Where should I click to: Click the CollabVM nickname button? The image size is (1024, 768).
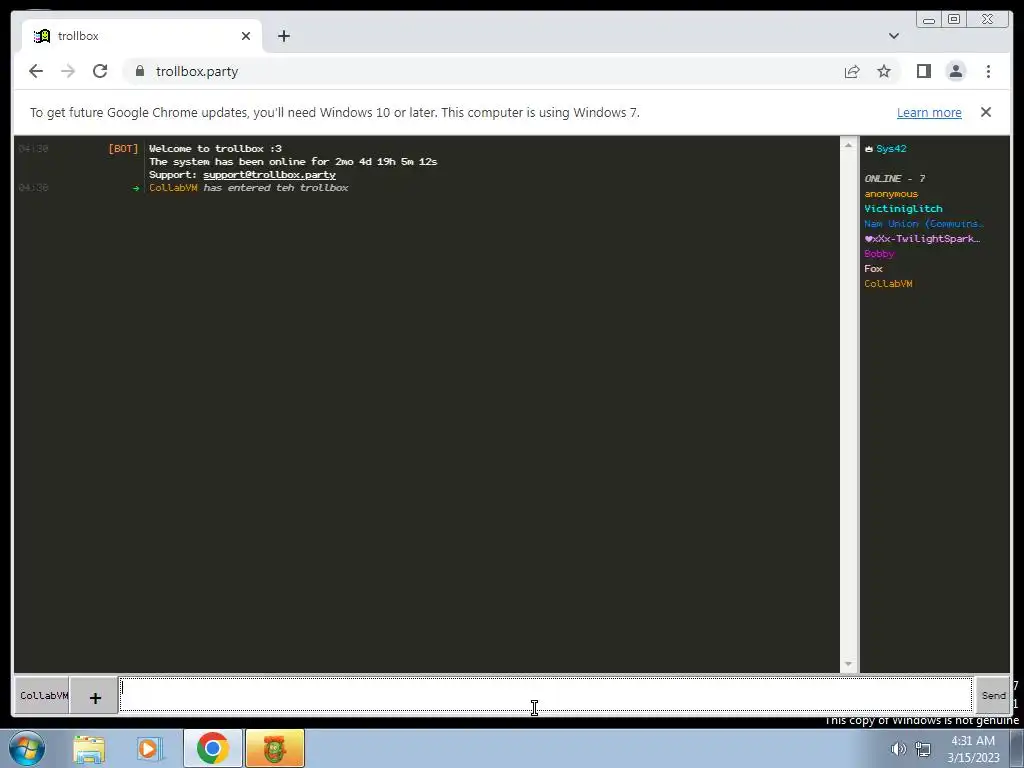pyautogui.click(x=42, y=696)
